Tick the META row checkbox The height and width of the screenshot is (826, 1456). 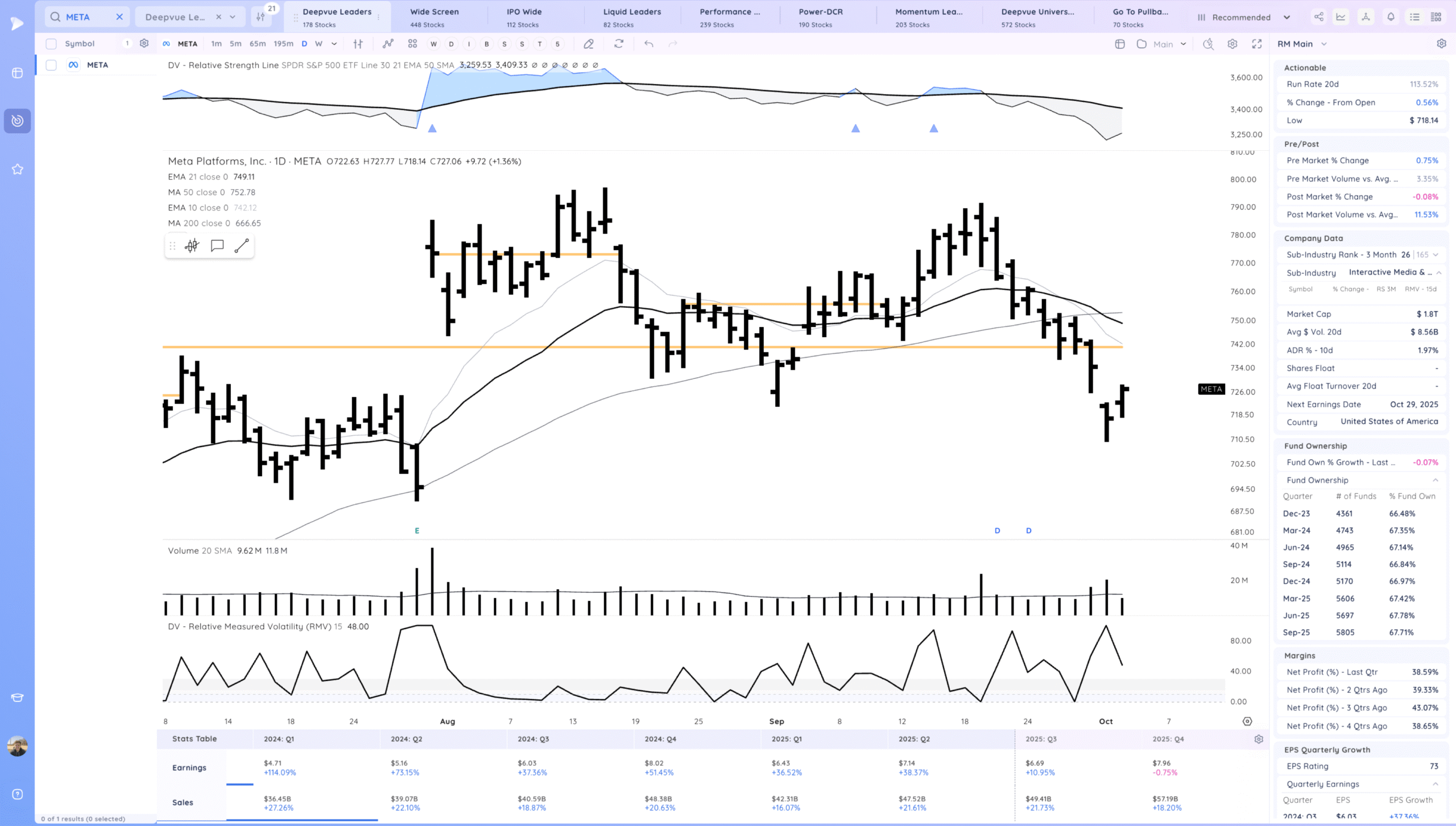51,65
